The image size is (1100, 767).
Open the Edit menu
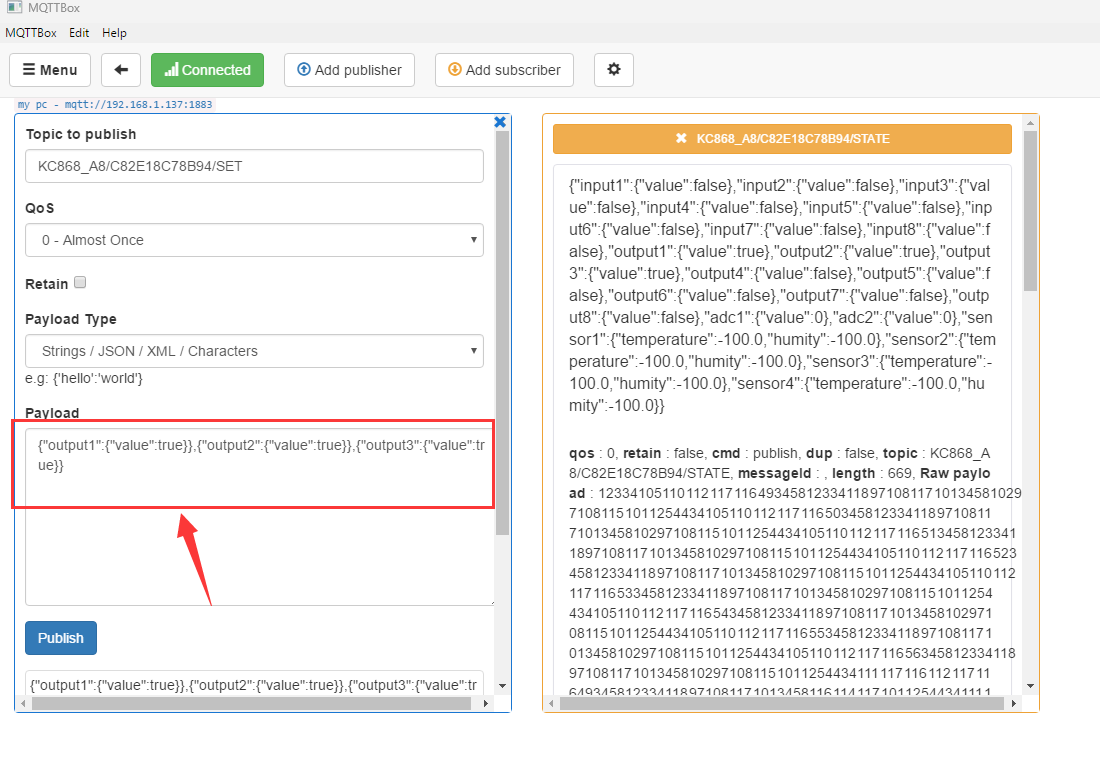(79, 33)
